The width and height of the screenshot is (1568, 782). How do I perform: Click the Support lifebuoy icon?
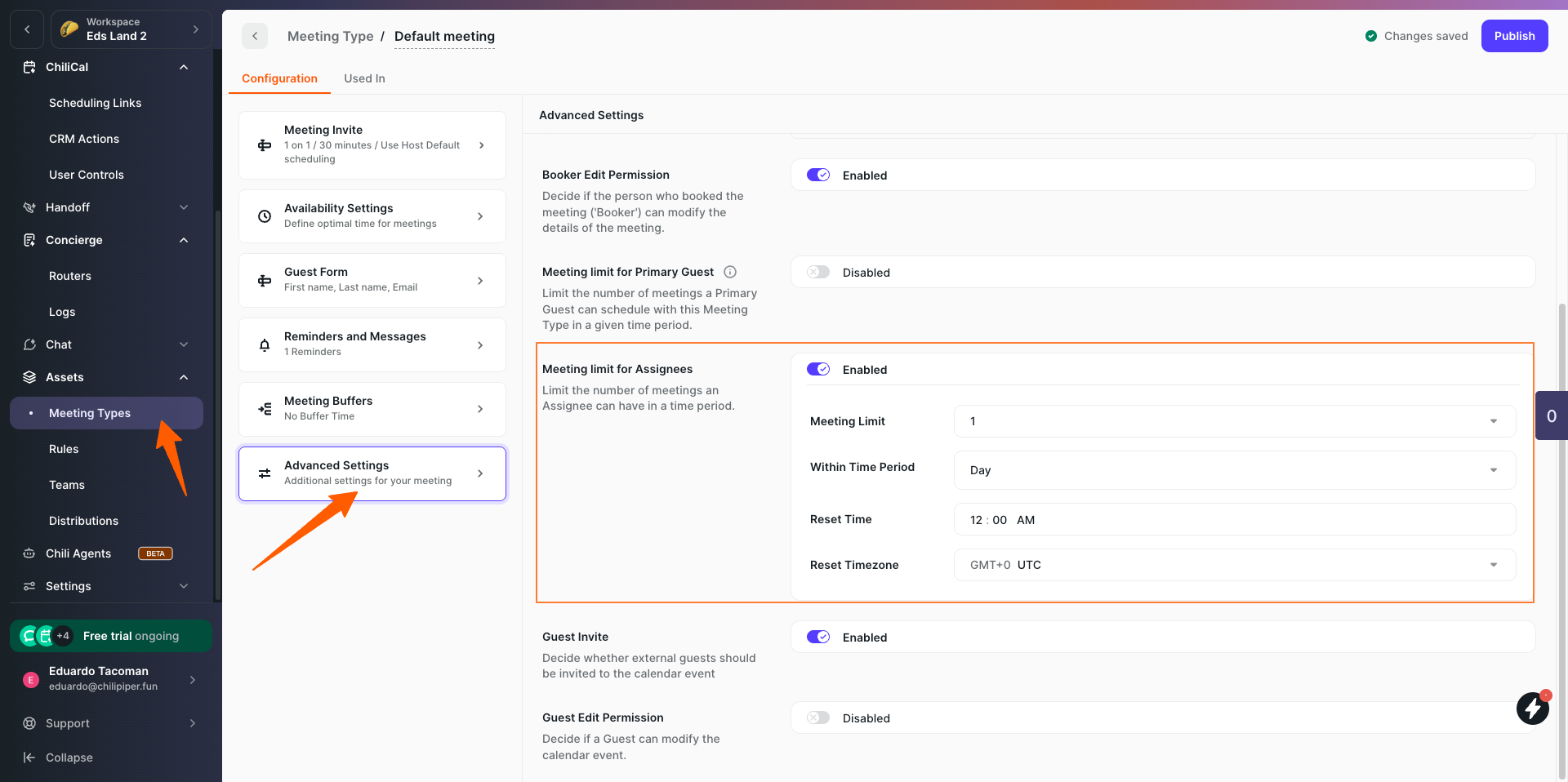(x=29, y=723)
